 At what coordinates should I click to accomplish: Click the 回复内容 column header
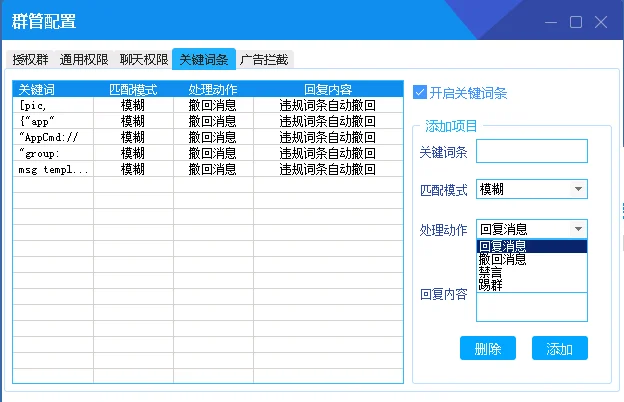[328, 89]
